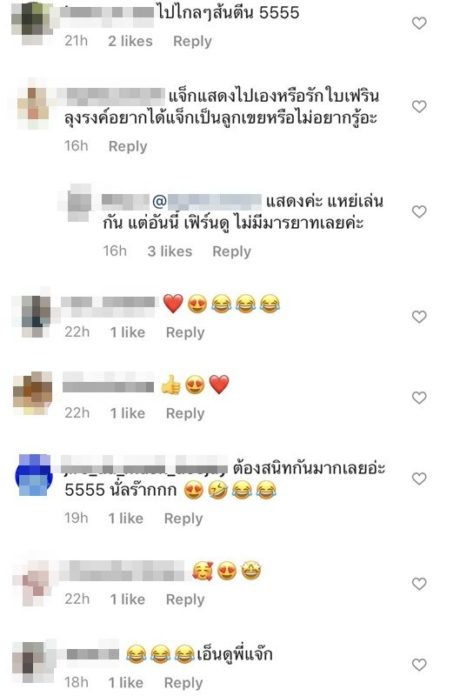View 2 likes on the top comment
The height and width of the screenshot is (696, 453).
[x=130, y=41]
